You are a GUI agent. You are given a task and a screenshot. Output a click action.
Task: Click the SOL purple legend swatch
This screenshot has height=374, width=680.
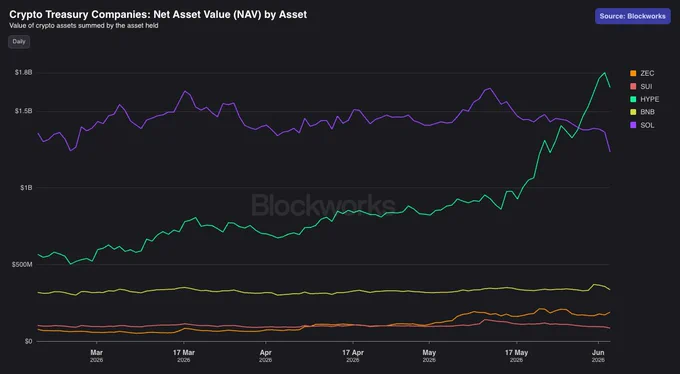click(x=633, y=125)
